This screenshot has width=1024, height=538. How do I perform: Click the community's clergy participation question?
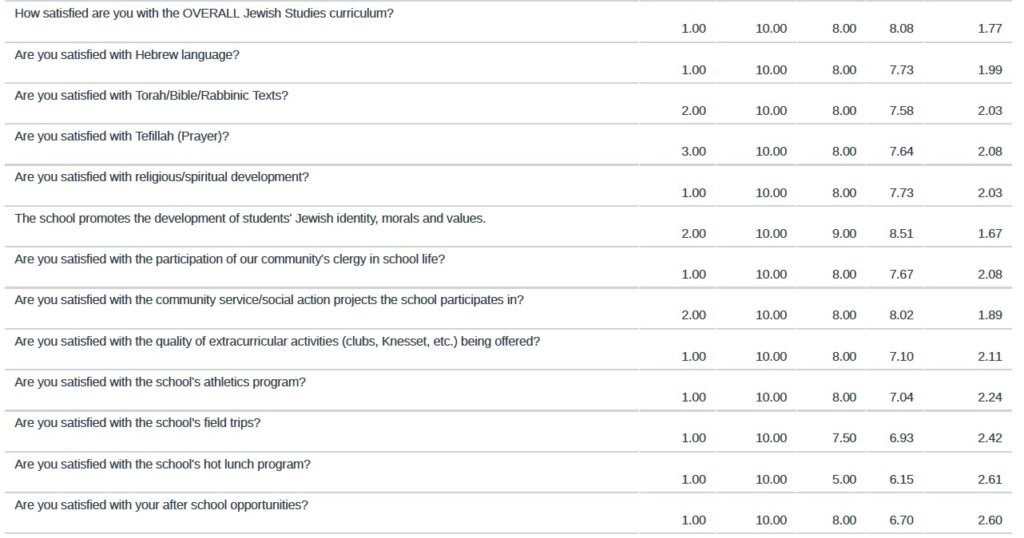(x=229, y=259)
